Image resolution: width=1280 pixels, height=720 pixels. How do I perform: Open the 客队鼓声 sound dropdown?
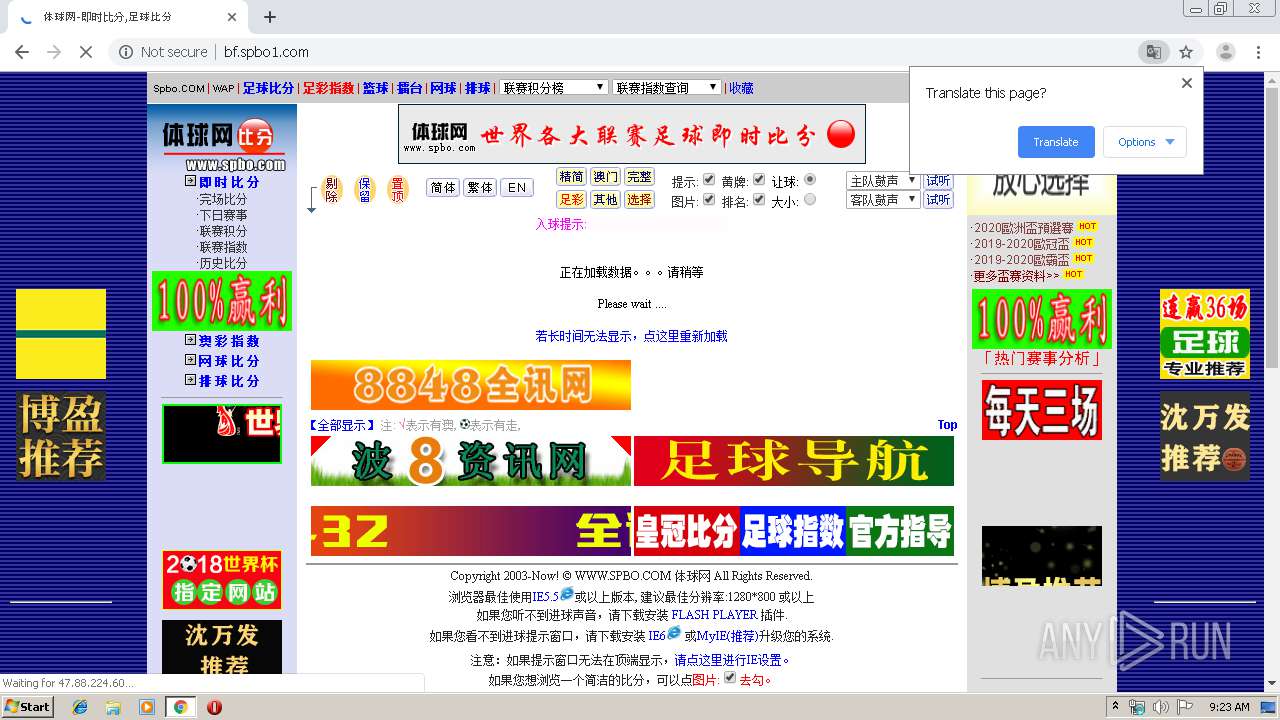[x=883, y=200]
